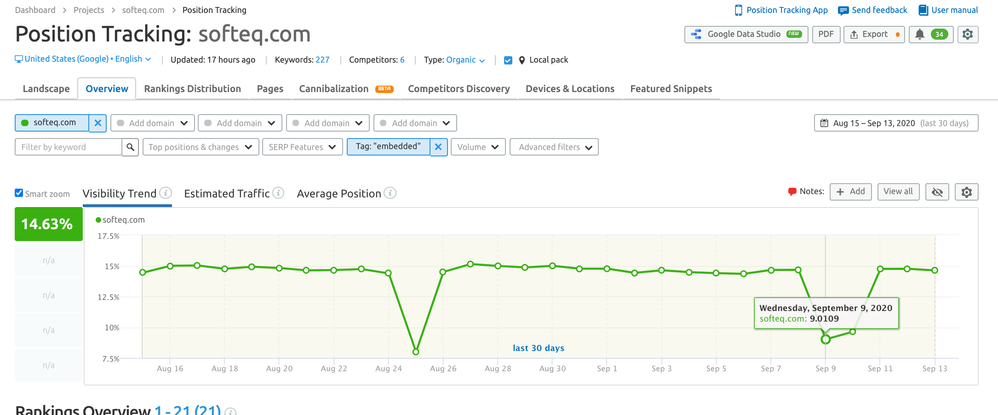Screen dimensions: 998x415
Task: Click View all notes button
Action: click(898, 192)
